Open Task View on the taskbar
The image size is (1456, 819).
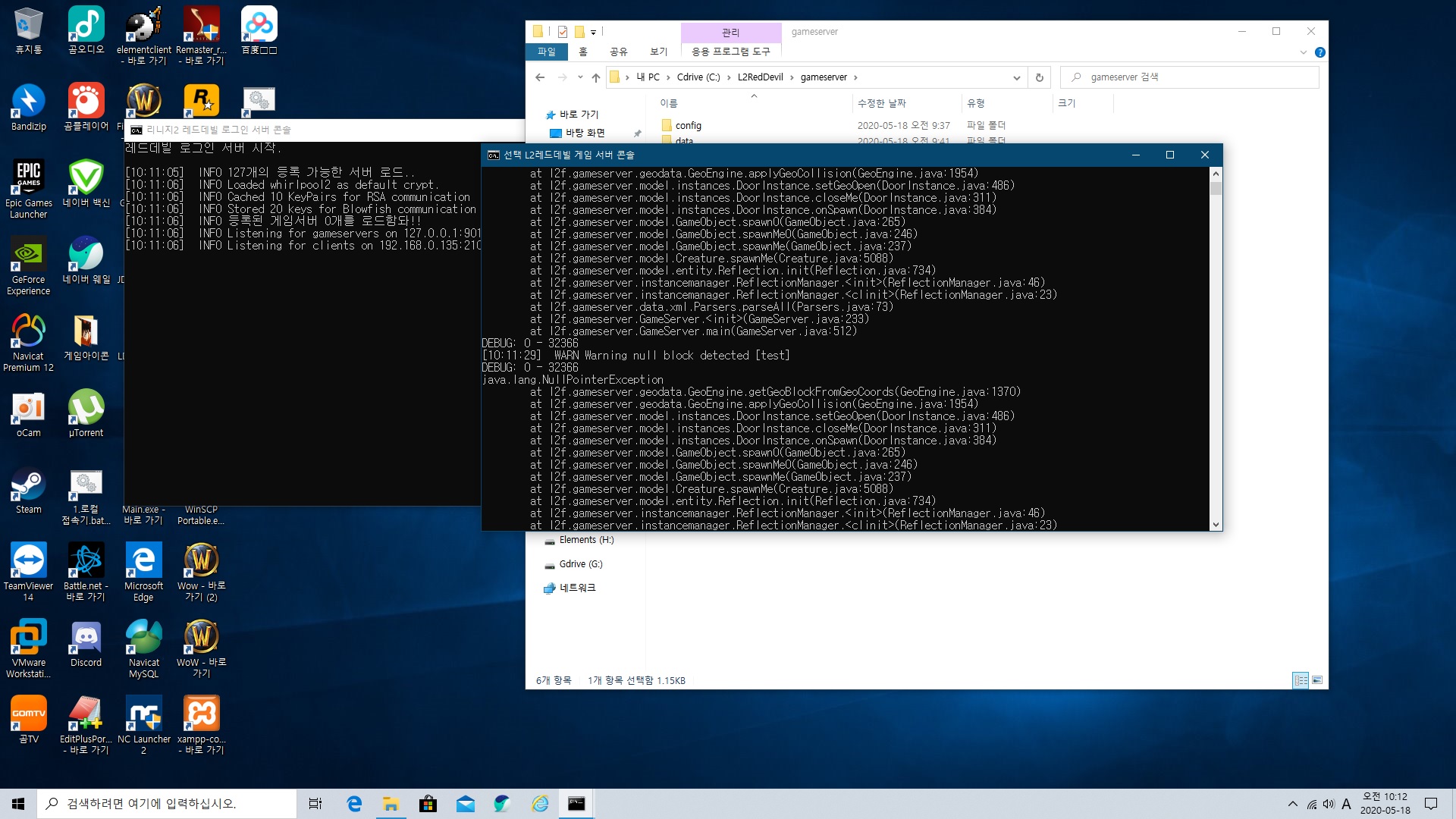[x=315, y=804]
